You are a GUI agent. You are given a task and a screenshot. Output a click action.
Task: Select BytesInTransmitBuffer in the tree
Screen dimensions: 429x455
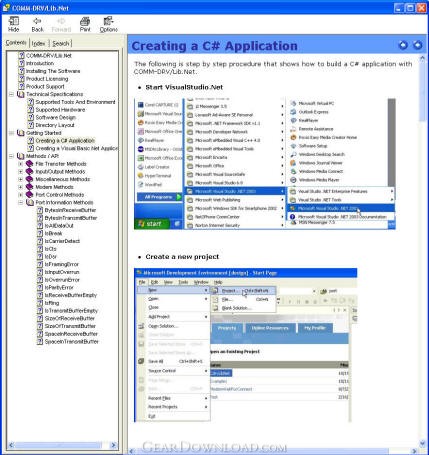click(71, 218)
